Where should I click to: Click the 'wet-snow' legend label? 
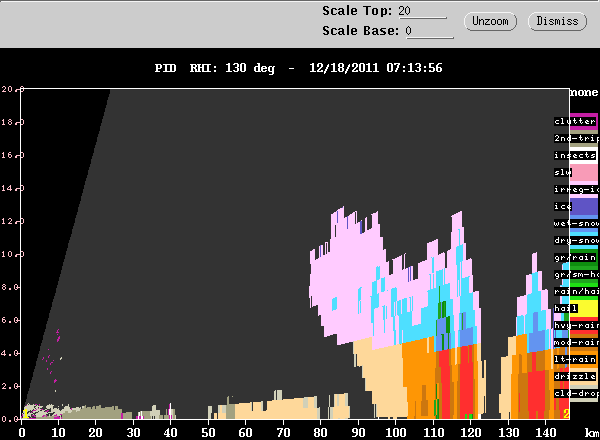(x=577, y=223)
